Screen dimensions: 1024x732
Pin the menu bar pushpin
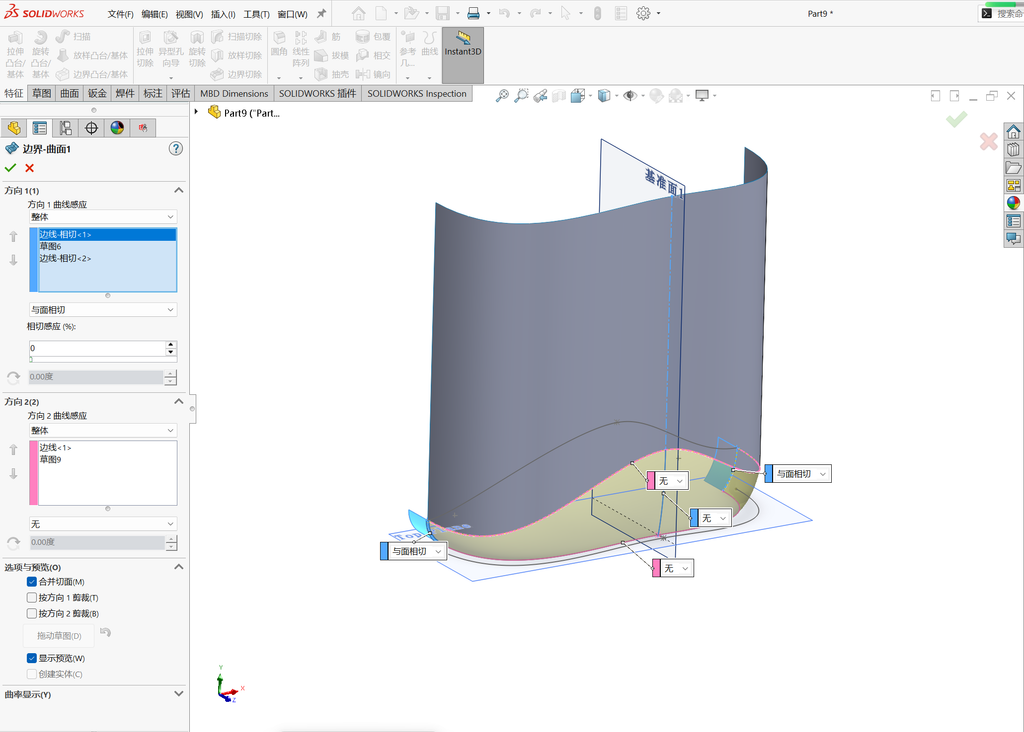[x=321, y=13]
